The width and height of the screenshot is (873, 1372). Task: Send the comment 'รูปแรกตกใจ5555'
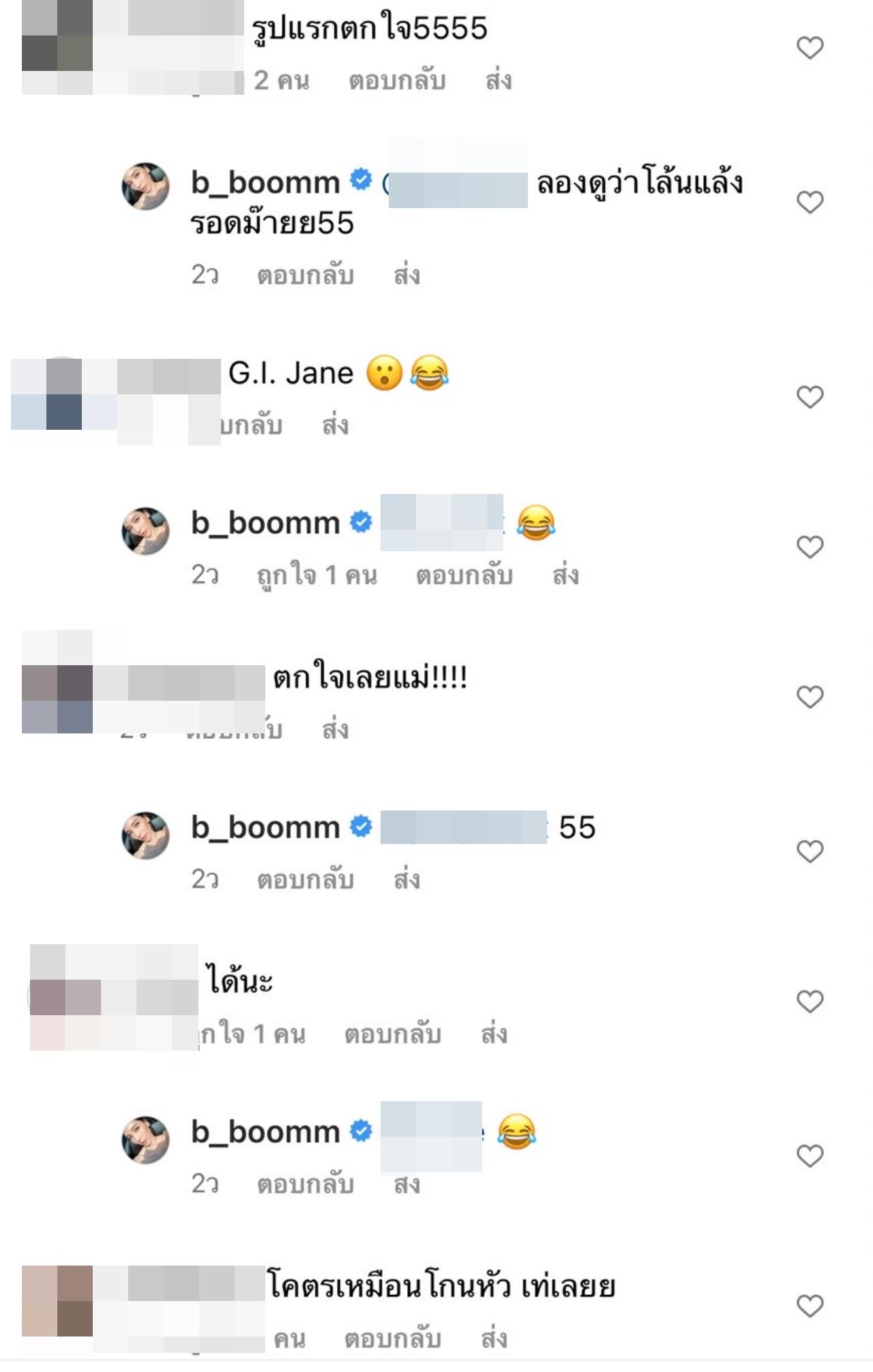point(498,81)
